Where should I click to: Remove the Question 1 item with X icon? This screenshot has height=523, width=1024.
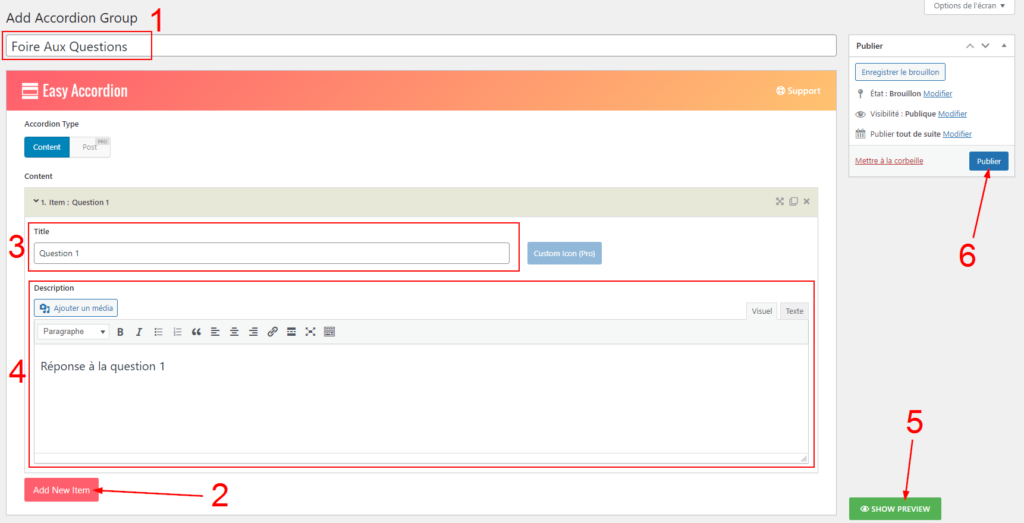(x=807, y=201)
